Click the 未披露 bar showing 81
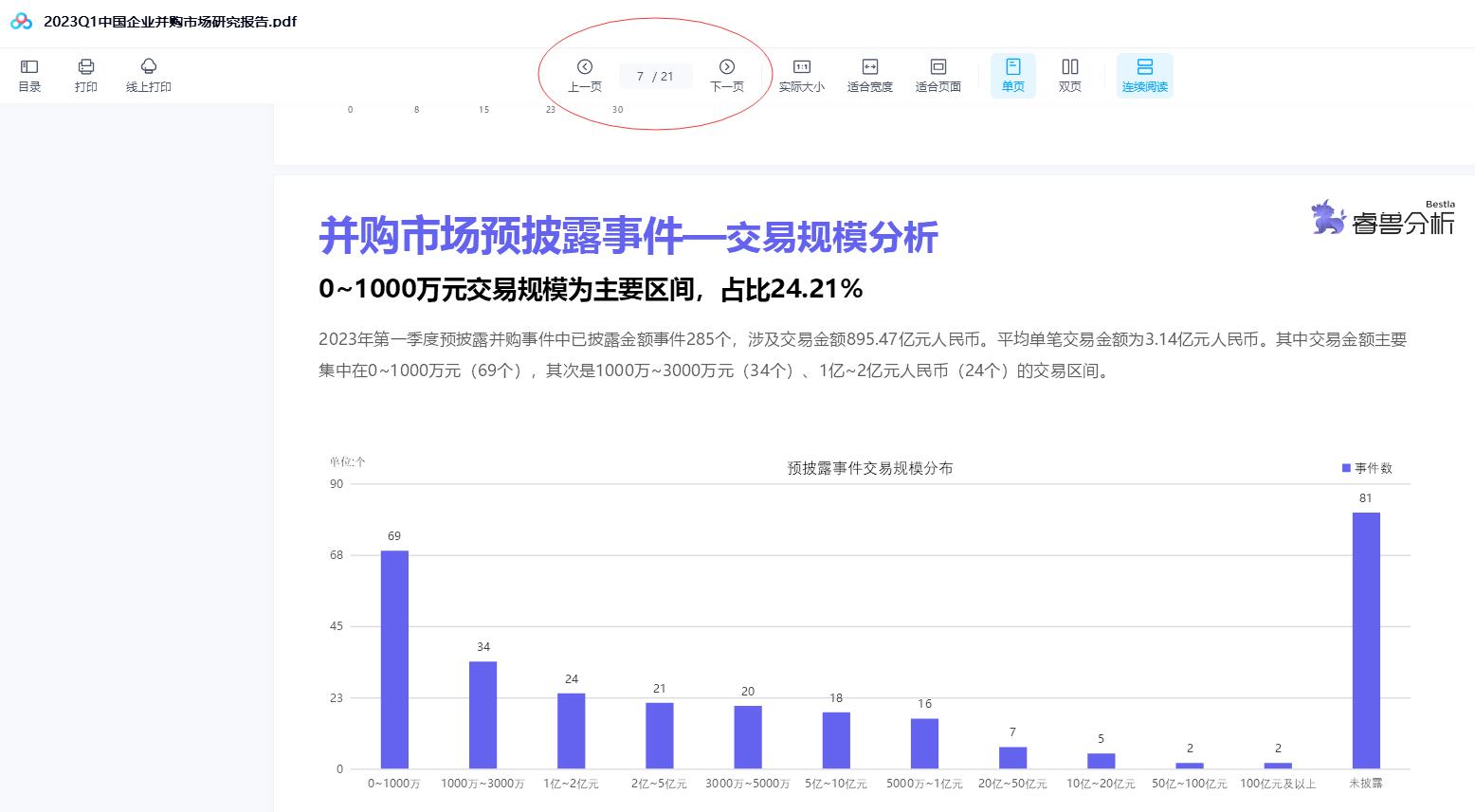Screen dimensions: 1475x812 pos(1366,640)
